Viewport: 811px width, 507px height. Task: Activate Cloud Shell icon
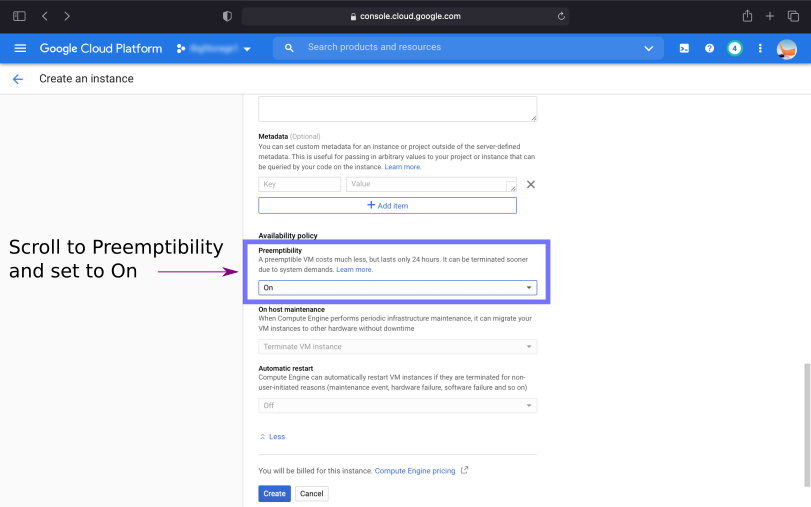click(x=684, y=48)
